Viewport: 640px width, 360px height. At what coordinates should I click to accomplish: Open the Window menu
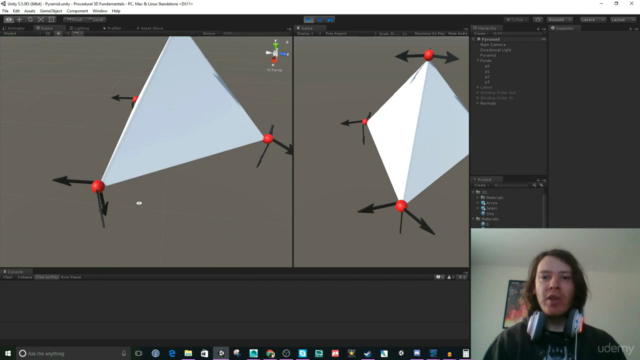(100, 11)
